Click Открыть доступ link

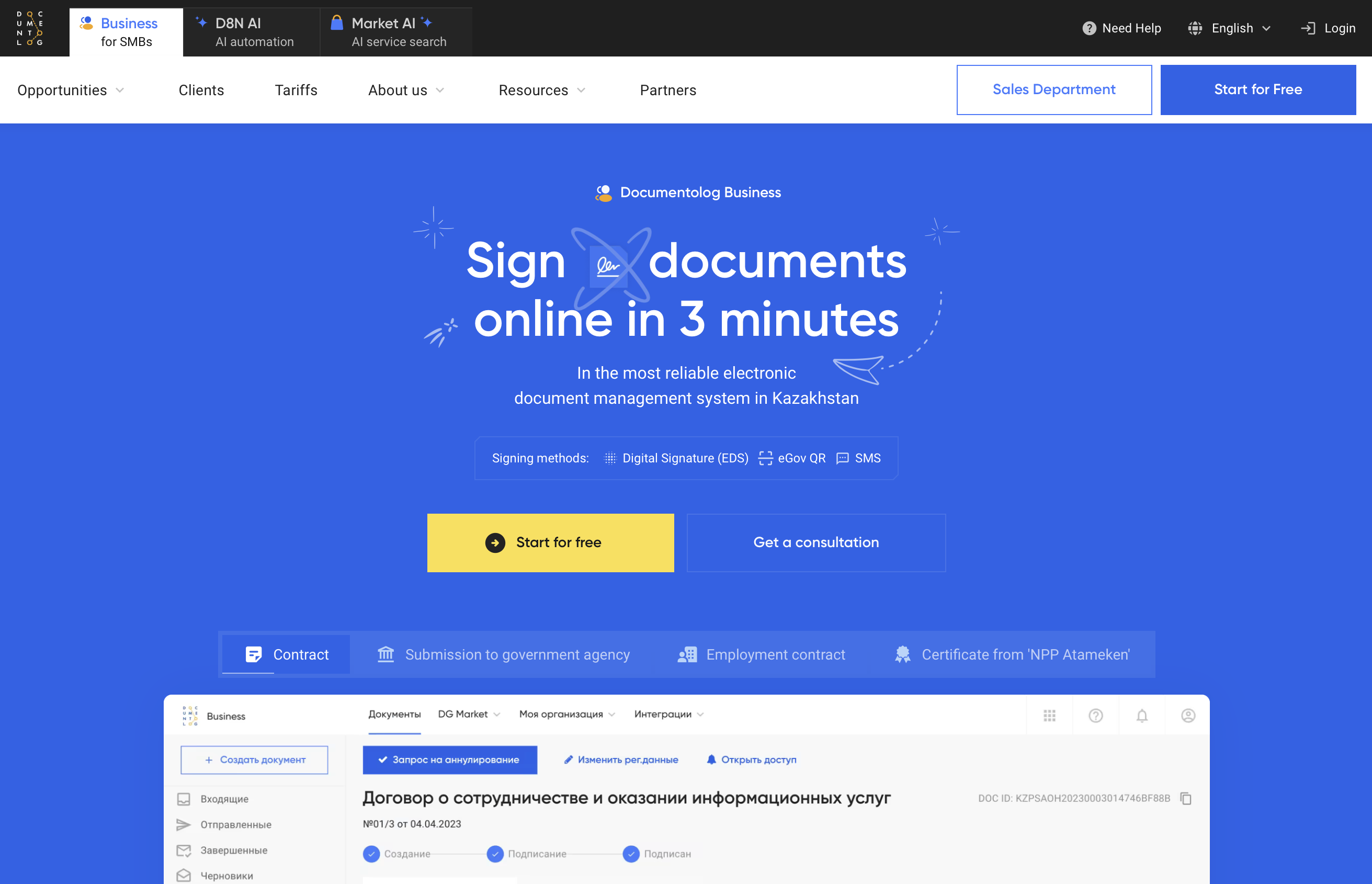click(x=752, y=760)
